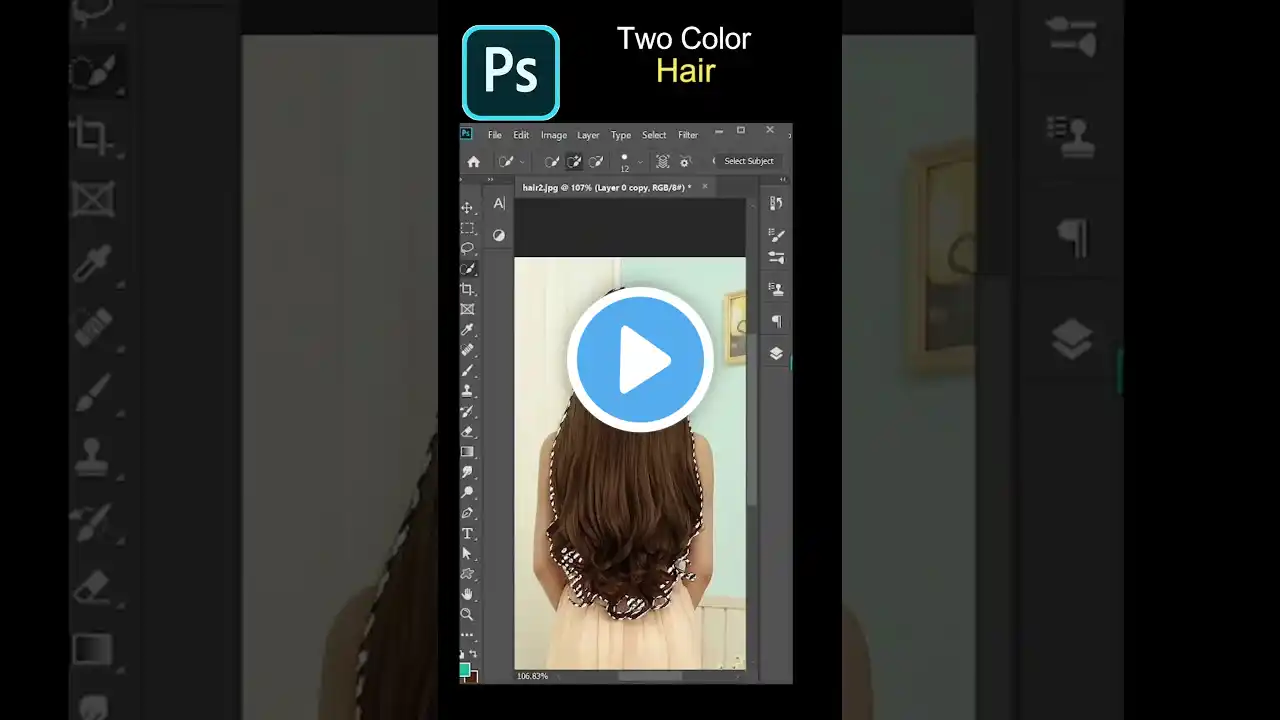Pick the dark brown background color swatch
1280x720 pixels.
coord(472,677)
